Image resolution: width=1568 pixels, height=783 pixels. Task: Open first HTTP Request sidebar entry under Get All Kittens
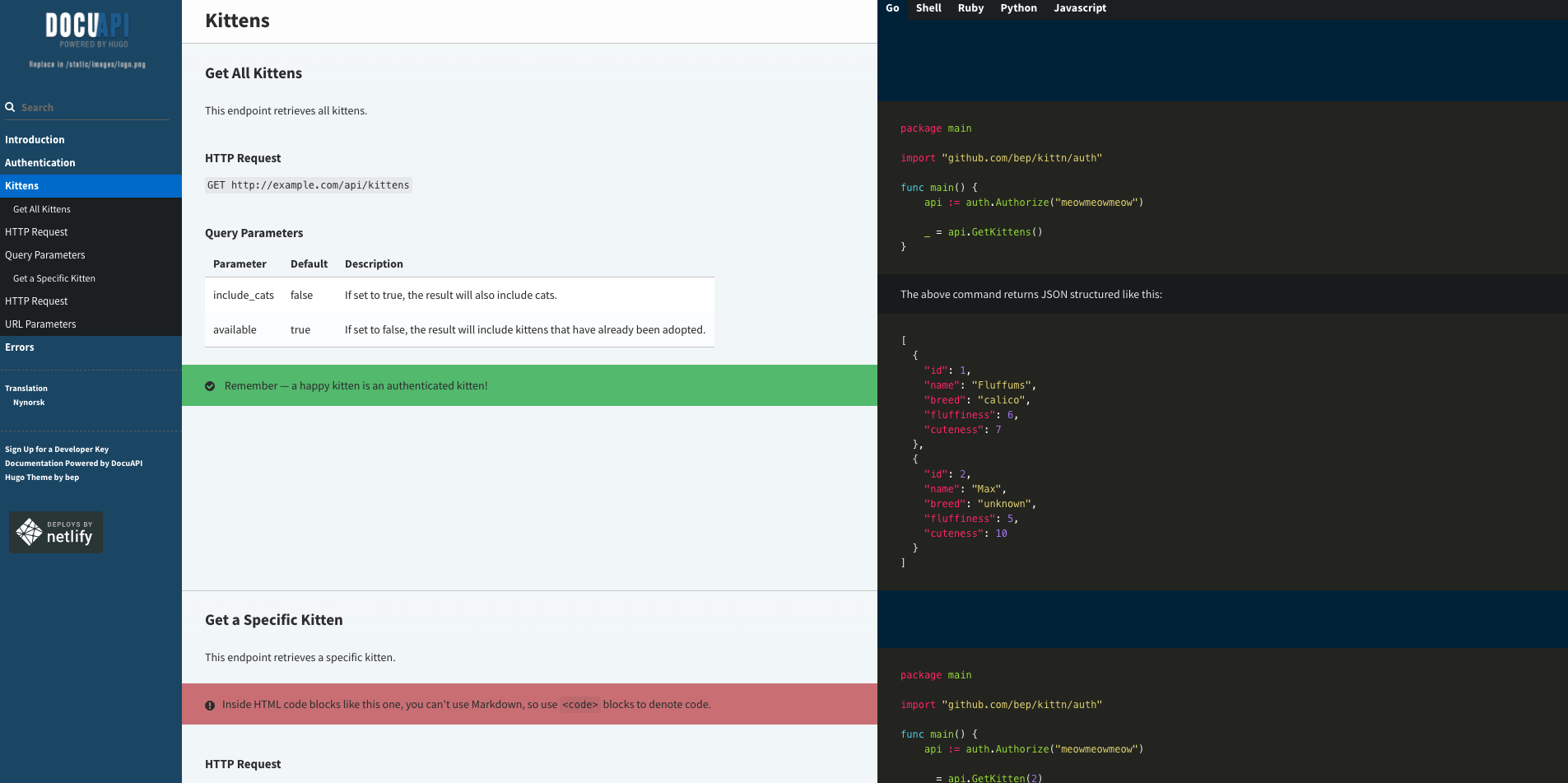91,232
